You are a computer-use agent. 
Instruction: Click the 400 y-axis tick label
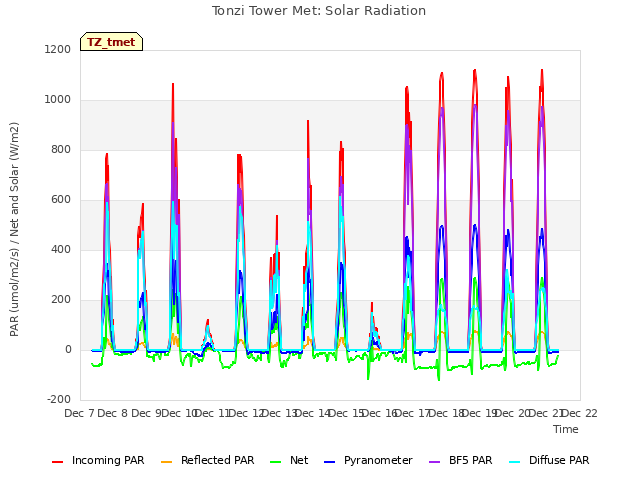pyautogui.click(x=61, y=249)
